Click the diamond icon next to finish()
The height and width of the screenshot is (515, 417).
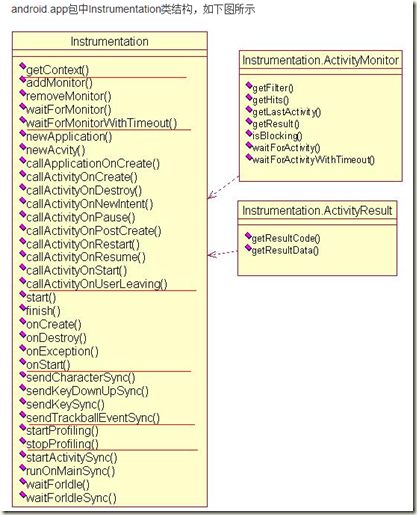click(22, 307)
